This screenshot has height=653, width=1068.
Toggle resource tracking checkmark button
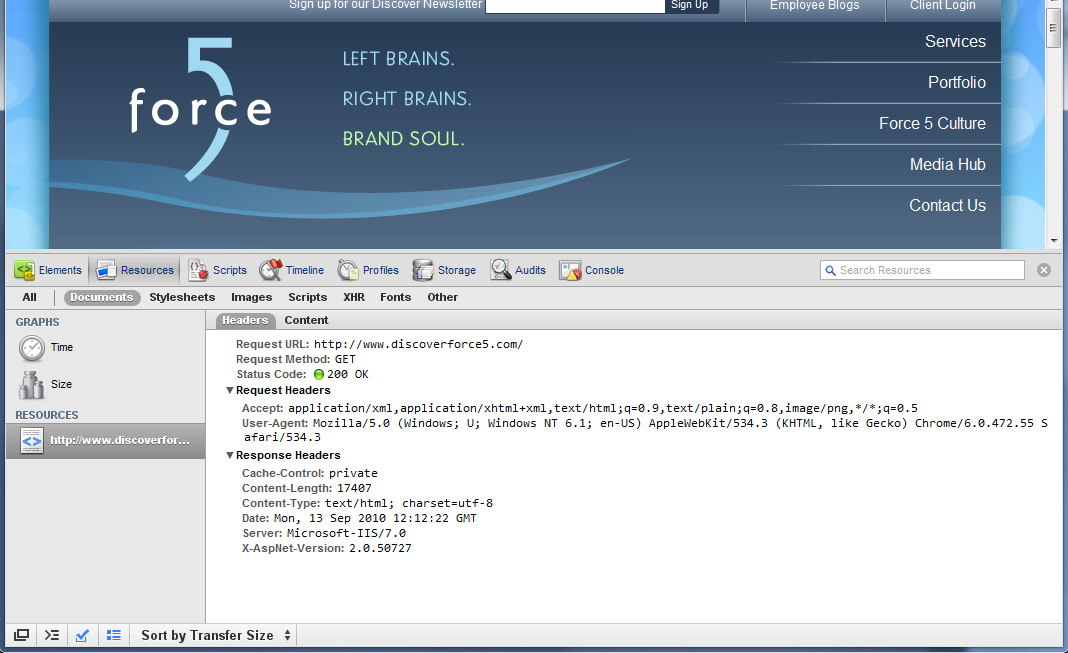click(82, 635)
